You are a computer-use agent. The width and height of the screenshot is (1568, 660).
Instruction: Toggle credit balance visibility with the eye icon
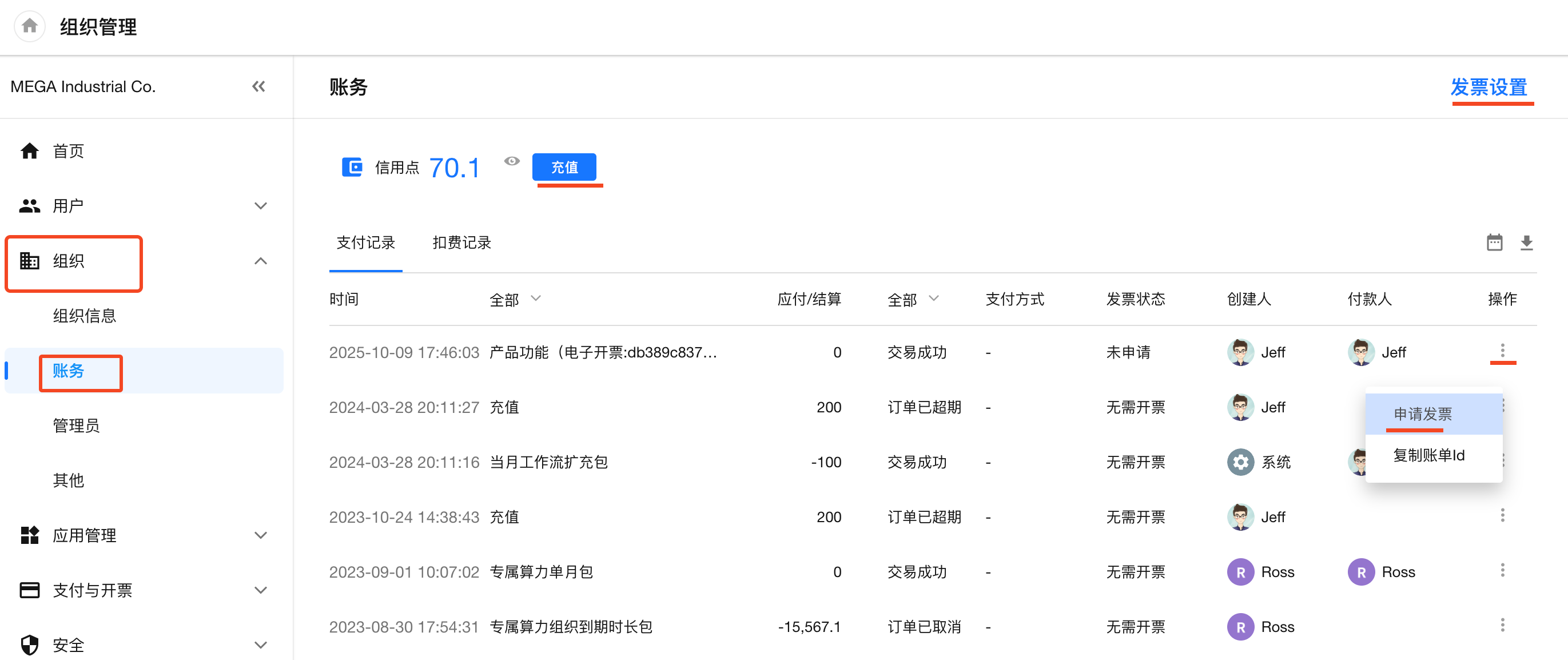point(512,161)
